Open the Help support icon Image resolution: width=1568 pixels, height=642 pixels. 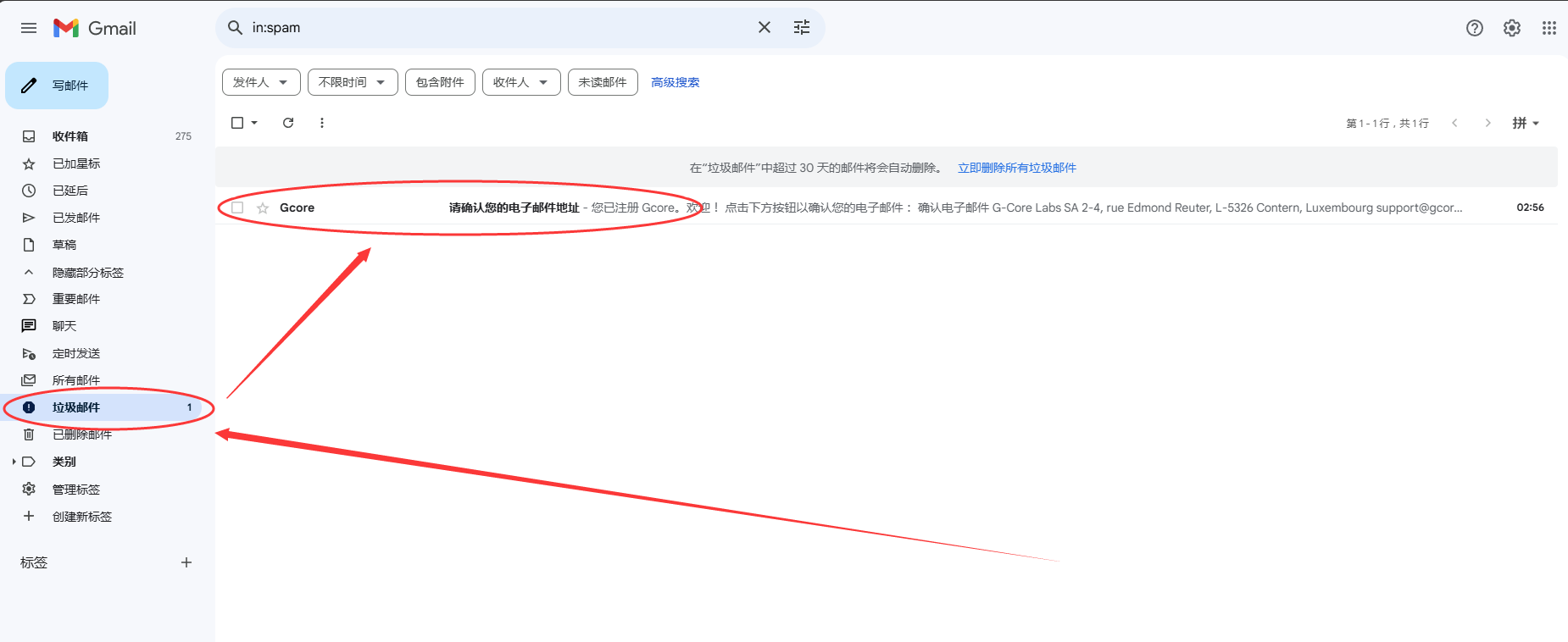(1474, 28)
